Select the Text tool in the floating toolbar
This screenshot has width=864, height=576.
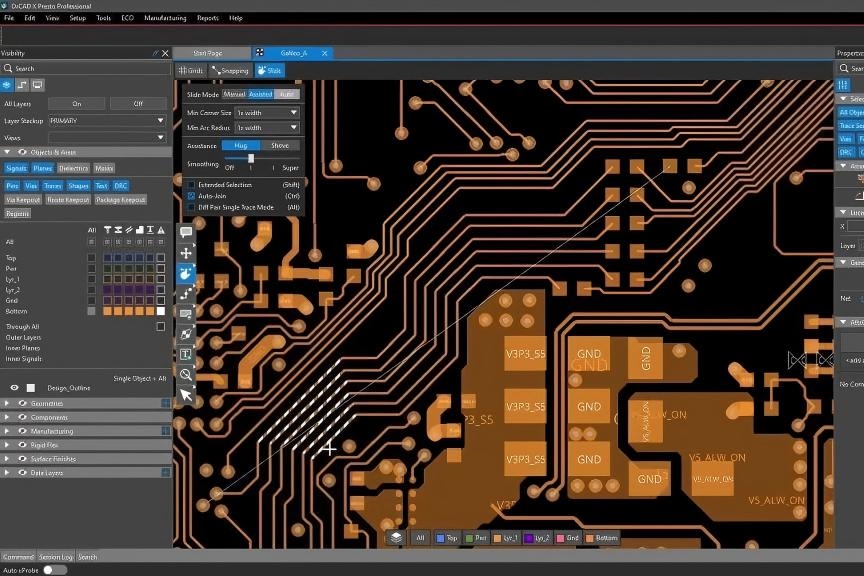187,353
